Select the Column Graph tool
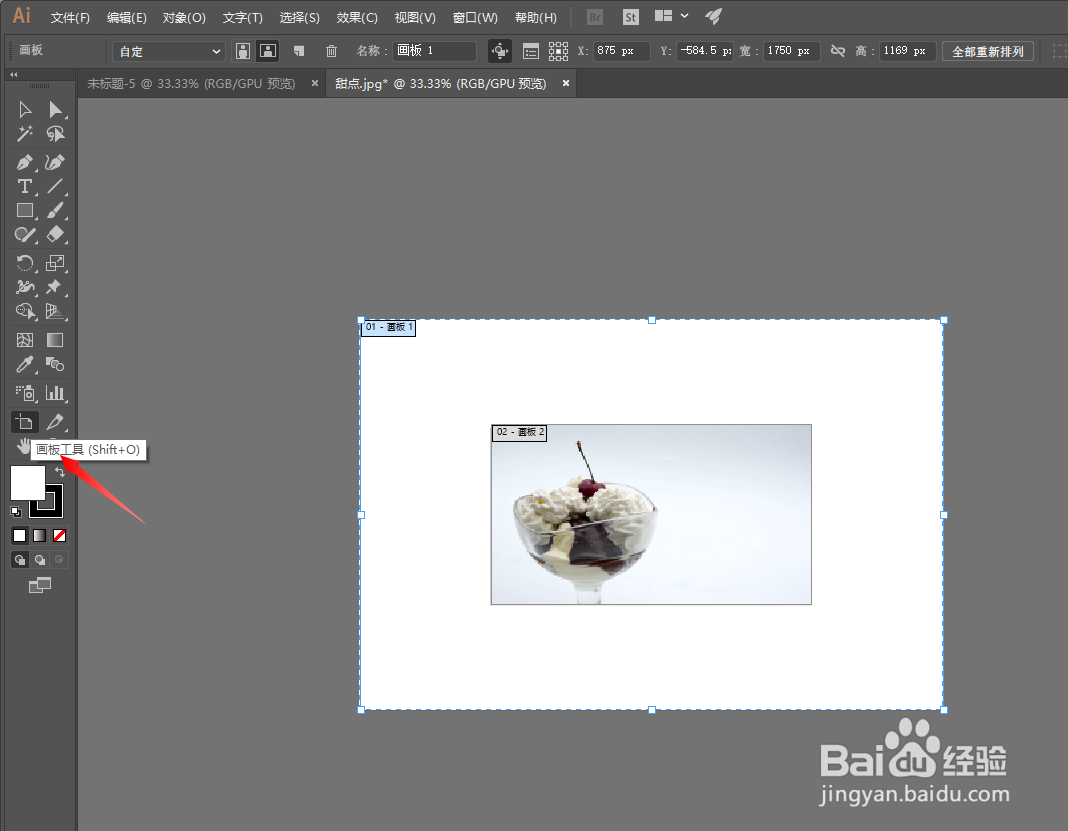 [x=55, y=393]
